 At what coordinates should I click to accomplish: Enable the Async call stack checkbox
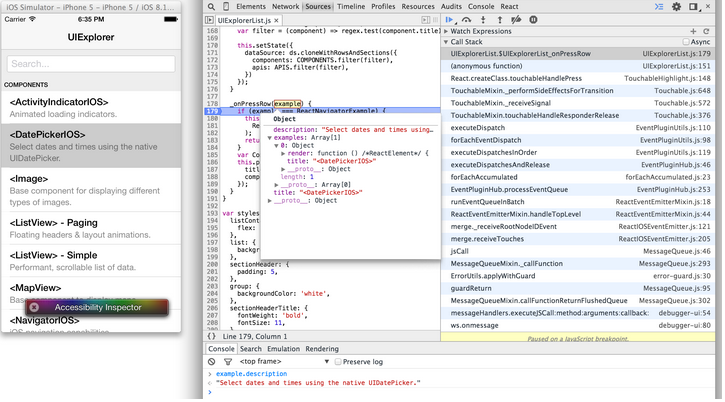687,43
